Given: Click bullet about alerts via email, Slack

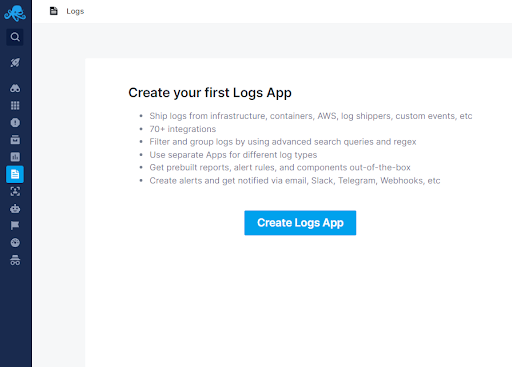Looking at the screenshot, I should pos(295,181).
